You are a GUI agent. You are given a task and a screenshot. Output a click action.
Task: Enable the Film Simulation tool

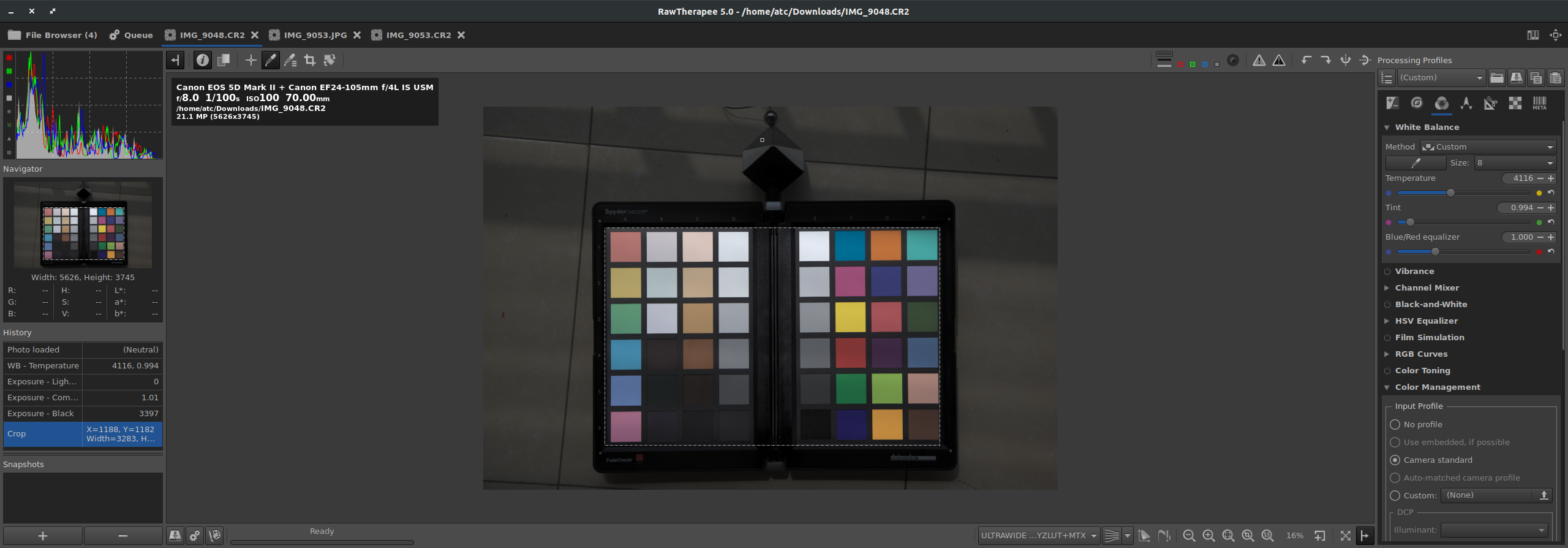(1387, 338)
